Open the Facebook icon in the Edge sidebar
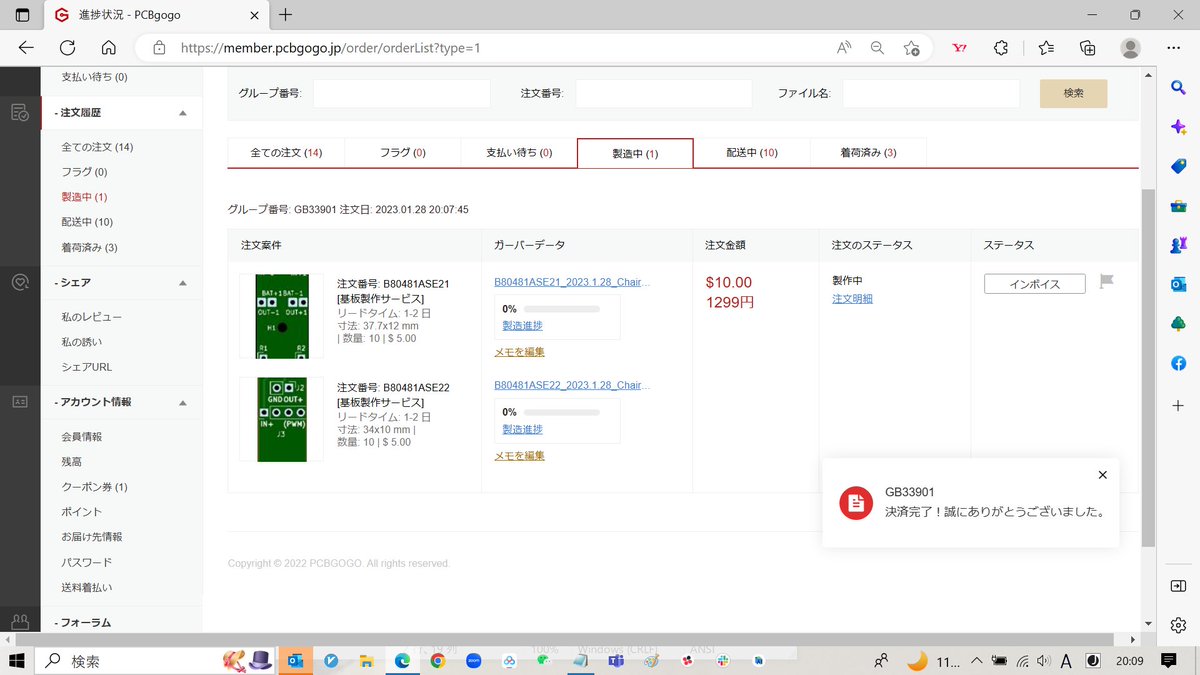The image size is (1200, 675). (1178, 363)
